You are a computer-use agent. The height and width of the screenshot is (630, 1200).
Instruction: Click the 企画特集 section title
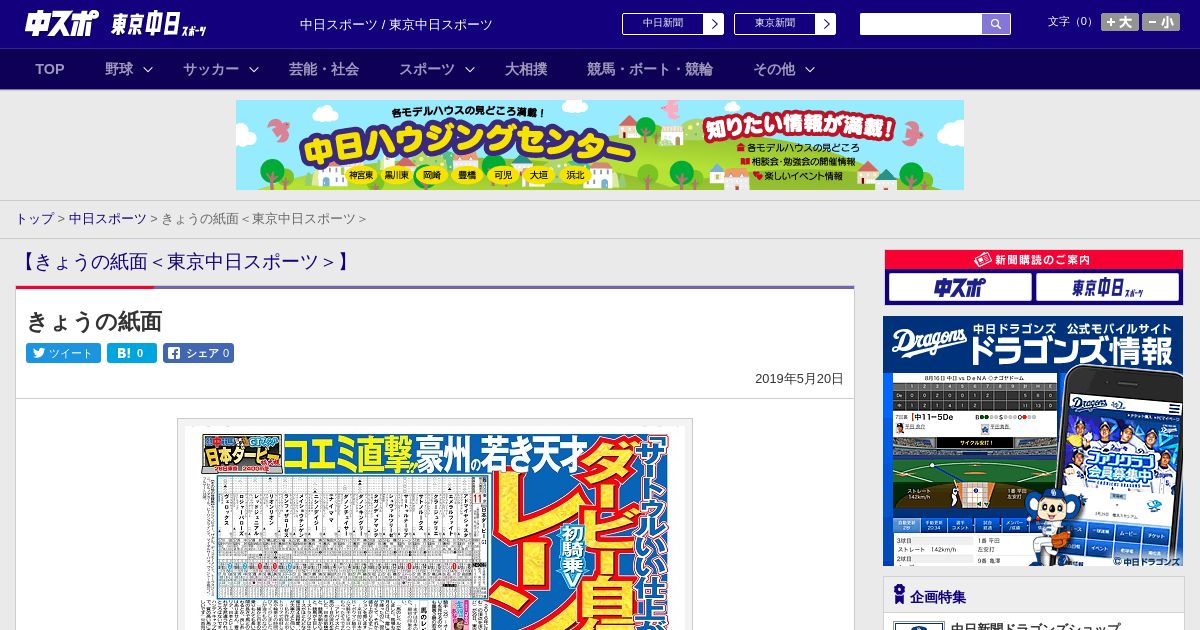coord(938,597)
